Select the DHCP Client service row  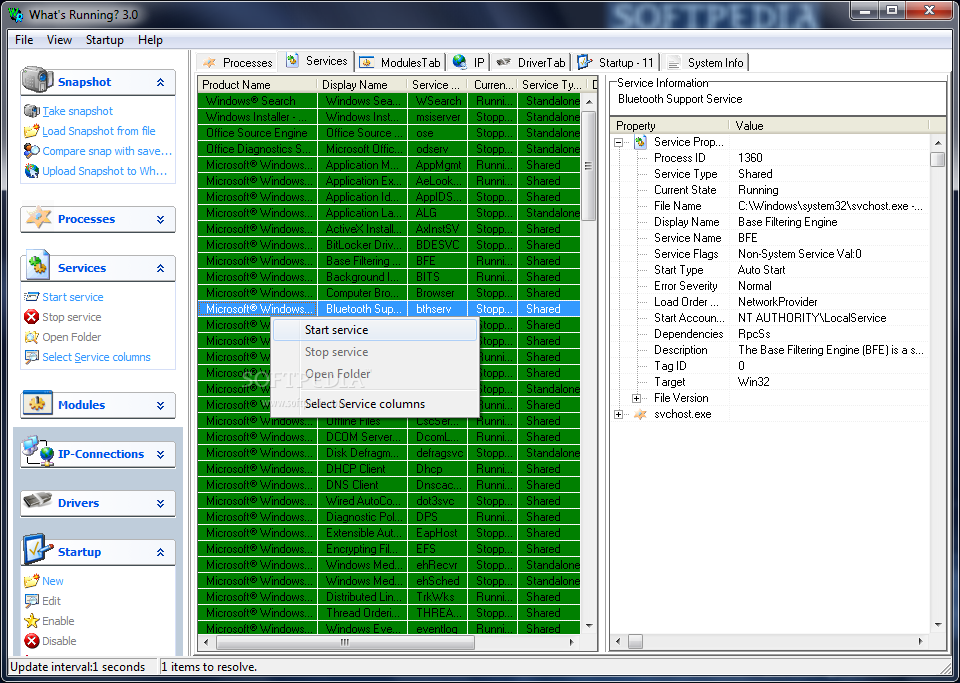(x=389, y=469)
